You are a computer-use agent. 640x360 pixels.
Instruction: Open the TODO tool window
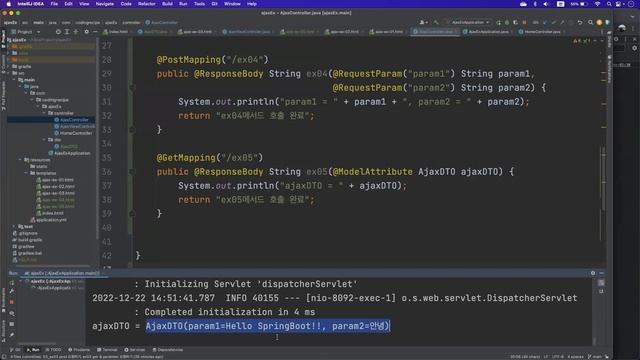pos(53,350)
